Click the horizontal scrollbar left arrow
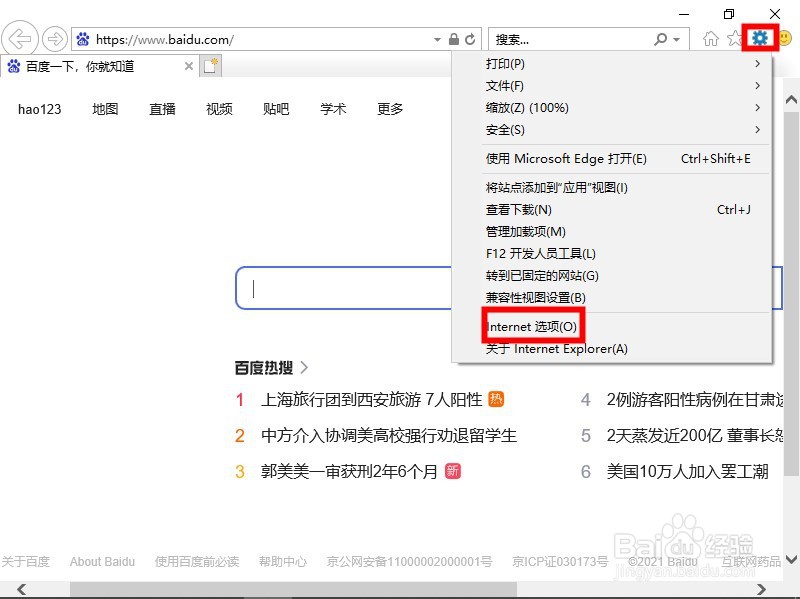The image size is (800, 599). [21, 589]
